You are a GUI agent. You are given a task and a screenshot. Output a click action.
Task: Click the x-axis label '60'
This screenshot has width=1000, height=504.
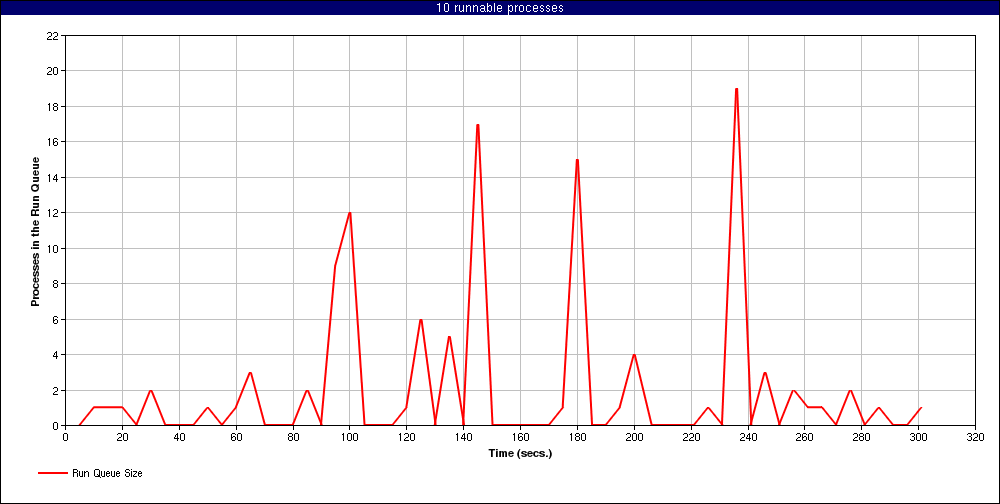pyautogui.click(x=236, y=437)
